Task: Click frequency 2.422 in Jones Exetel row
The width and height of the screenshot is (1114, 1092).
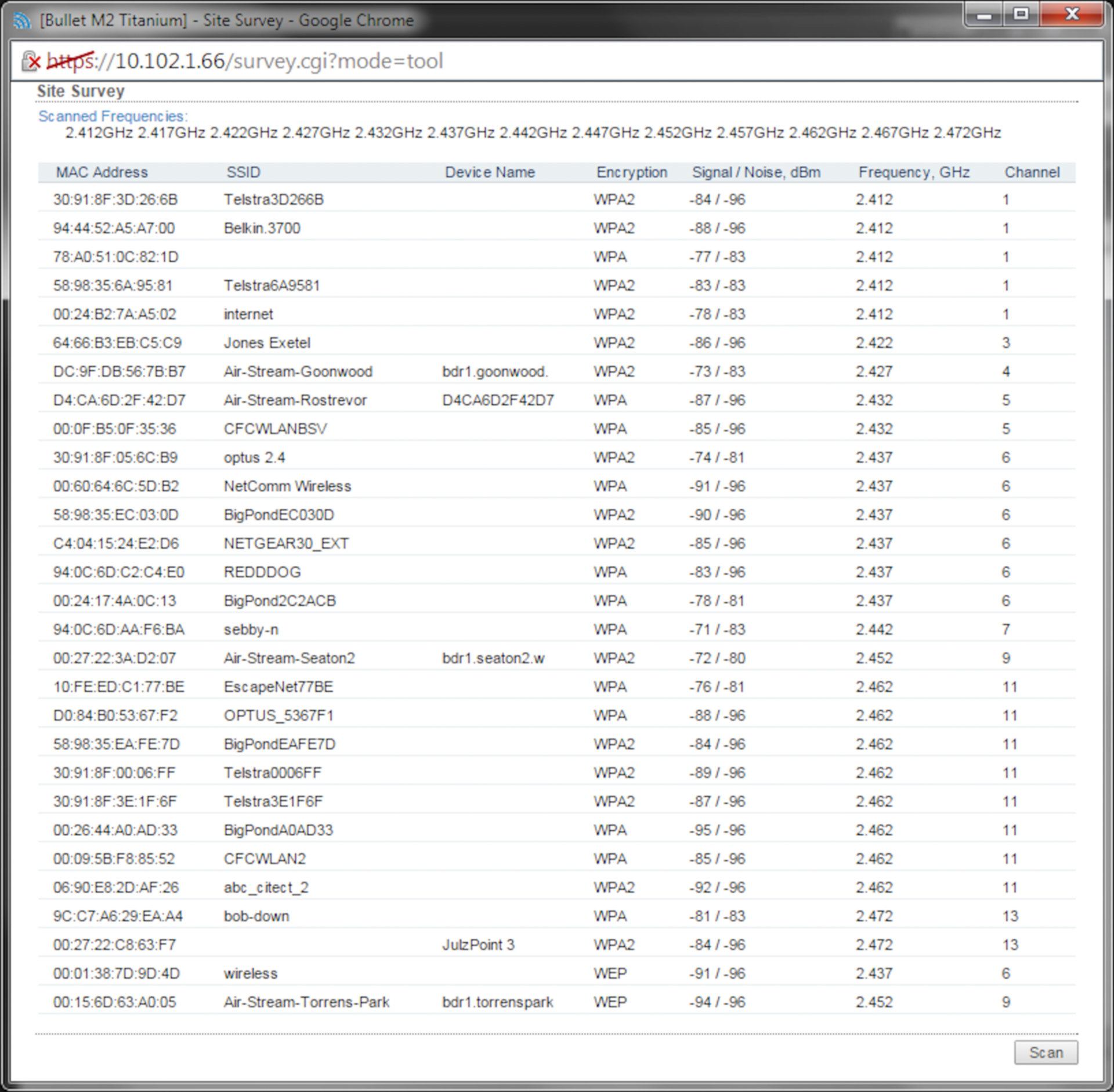Action: pyautogui.click(x=874, y=342)
